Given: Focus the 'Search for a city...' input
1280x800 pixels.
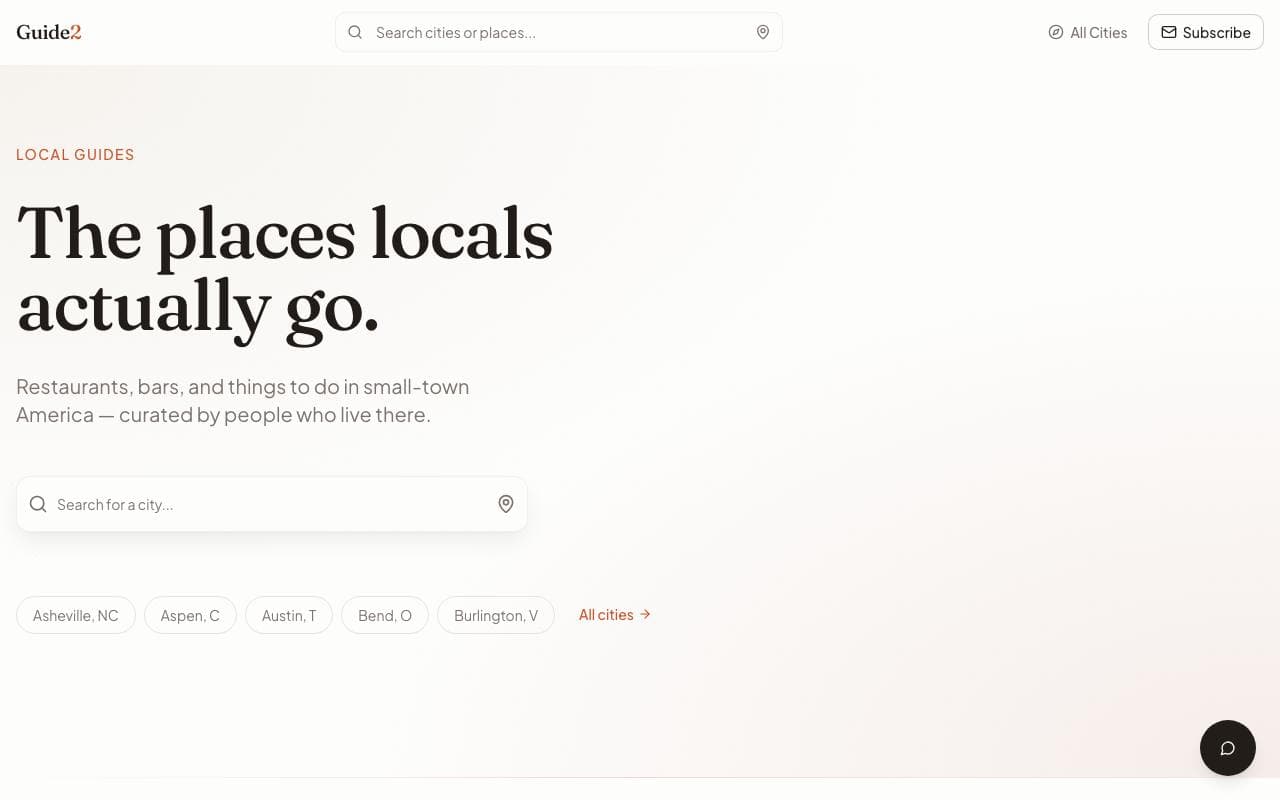Looking at the screenshot, I should (x=272, y=504).
